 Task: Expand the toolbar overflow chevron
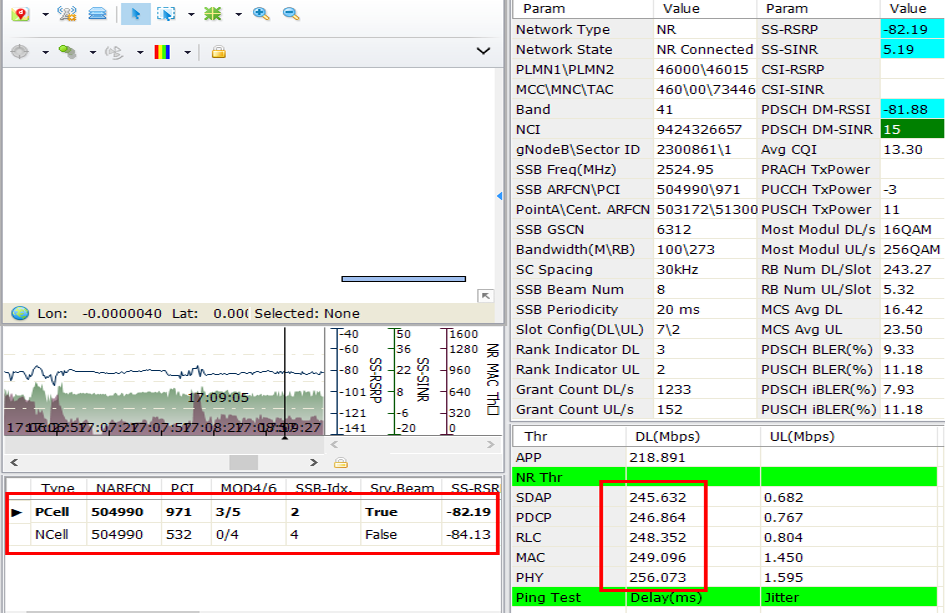pyautogui.click(x=483, y=51)
